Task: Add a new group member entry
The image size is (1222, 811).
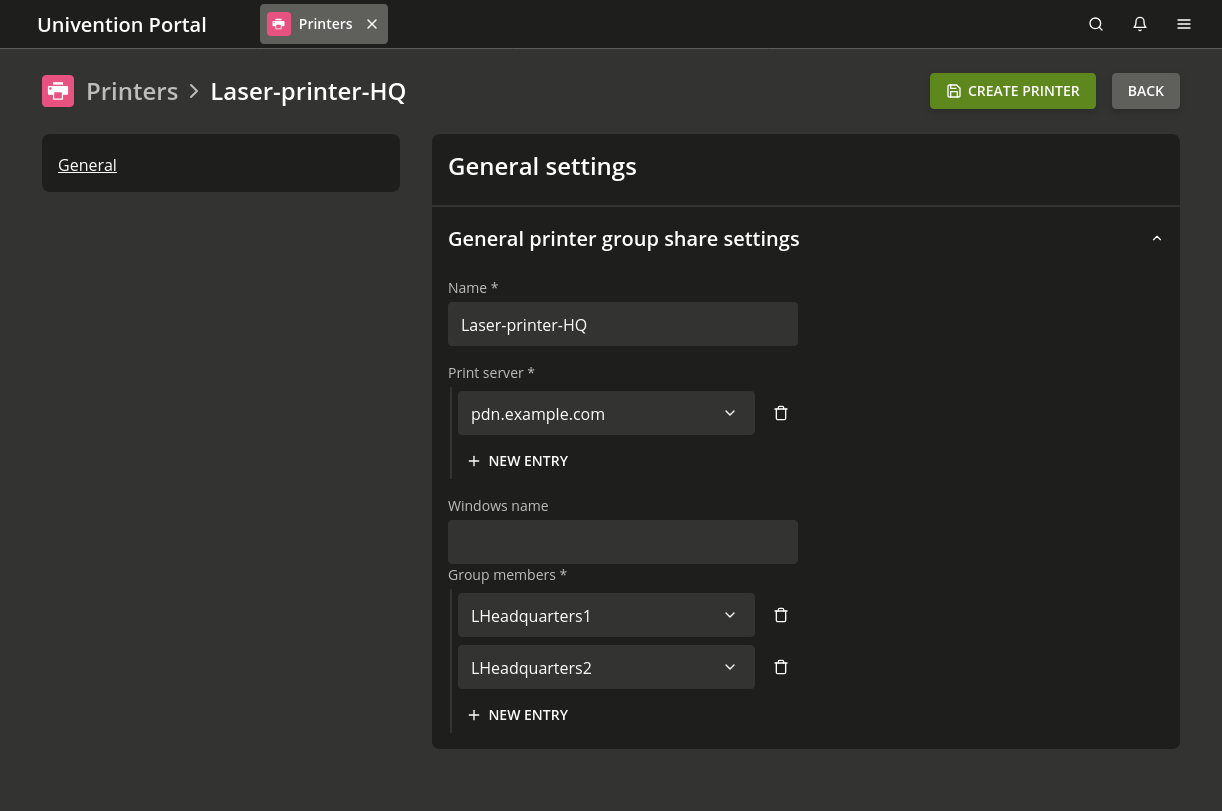Action: click(518, 714)
